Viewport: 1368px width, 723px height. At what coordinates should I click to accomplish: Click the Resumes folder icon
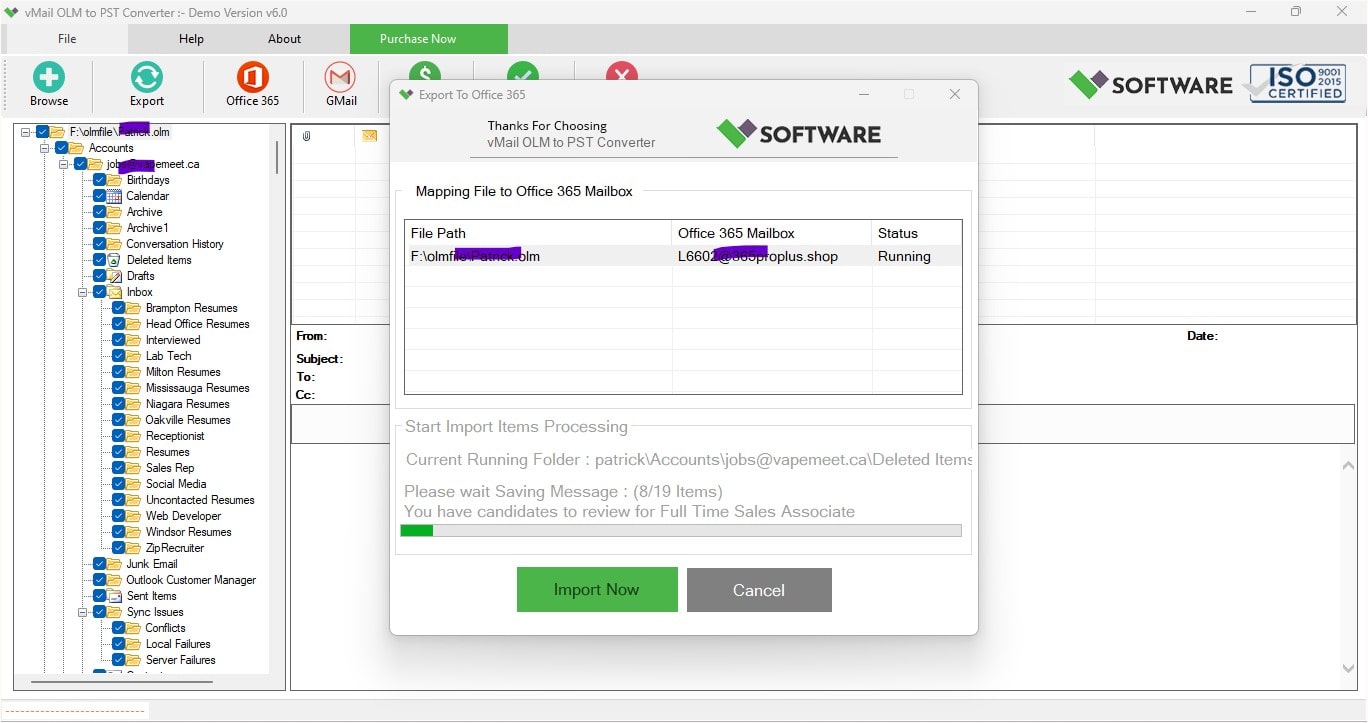pyautogui.click(x=133, y=452)
